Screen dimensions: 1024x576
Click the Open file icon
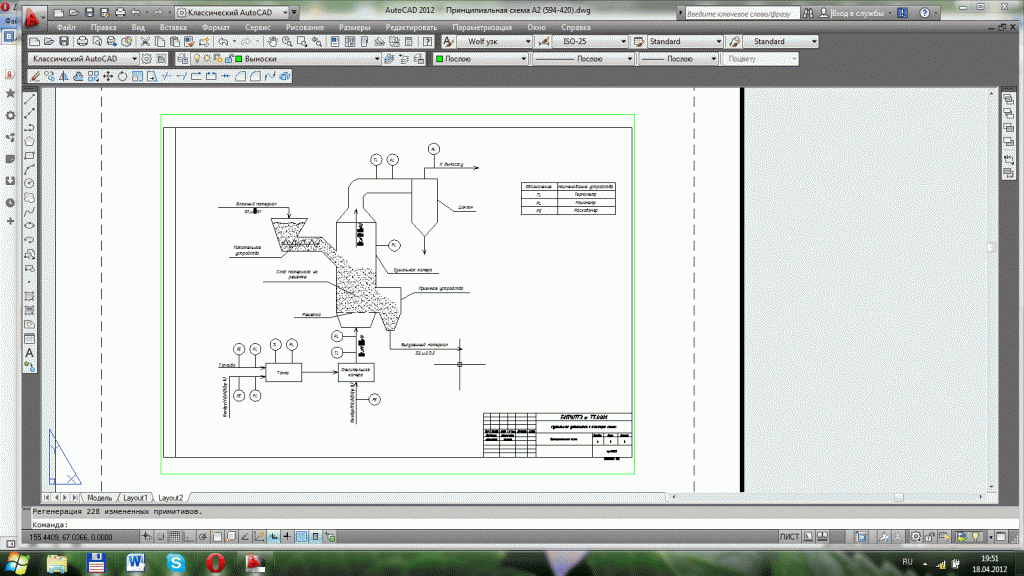coord(49,41)
